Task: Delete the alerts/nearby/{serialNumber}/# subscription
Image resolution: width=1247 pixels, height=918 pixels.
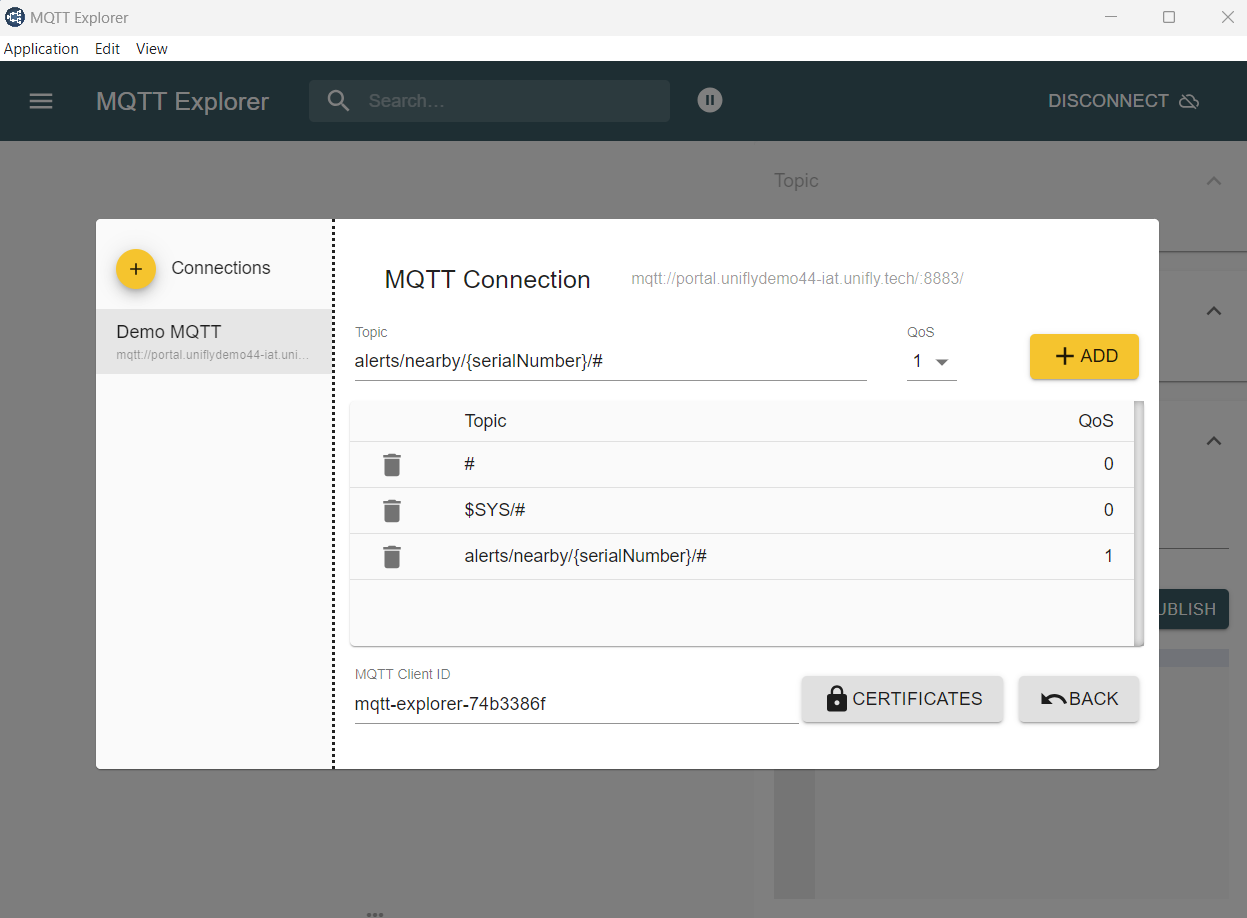Action: [x=391, y=556]
